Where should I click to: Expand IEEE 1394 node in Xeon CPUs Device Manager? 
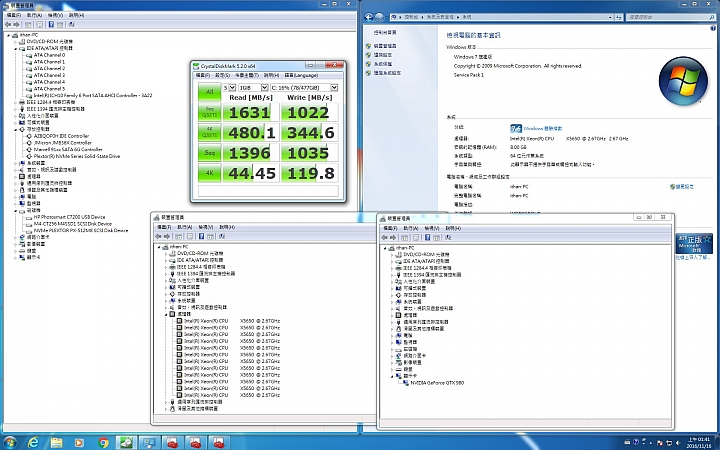[166, 274]
